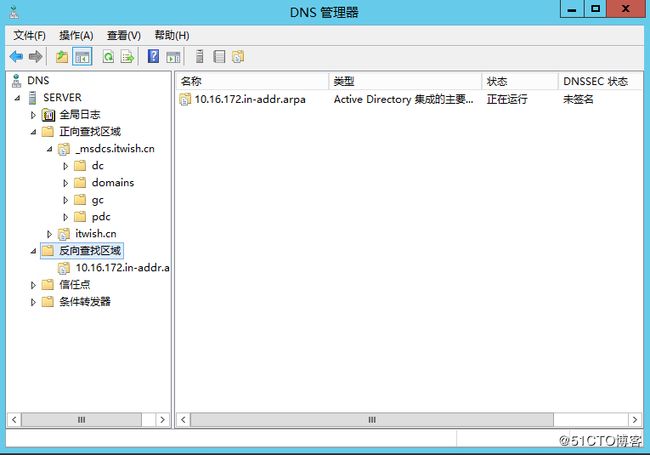Click the domains folder icon

click(80, 183)
